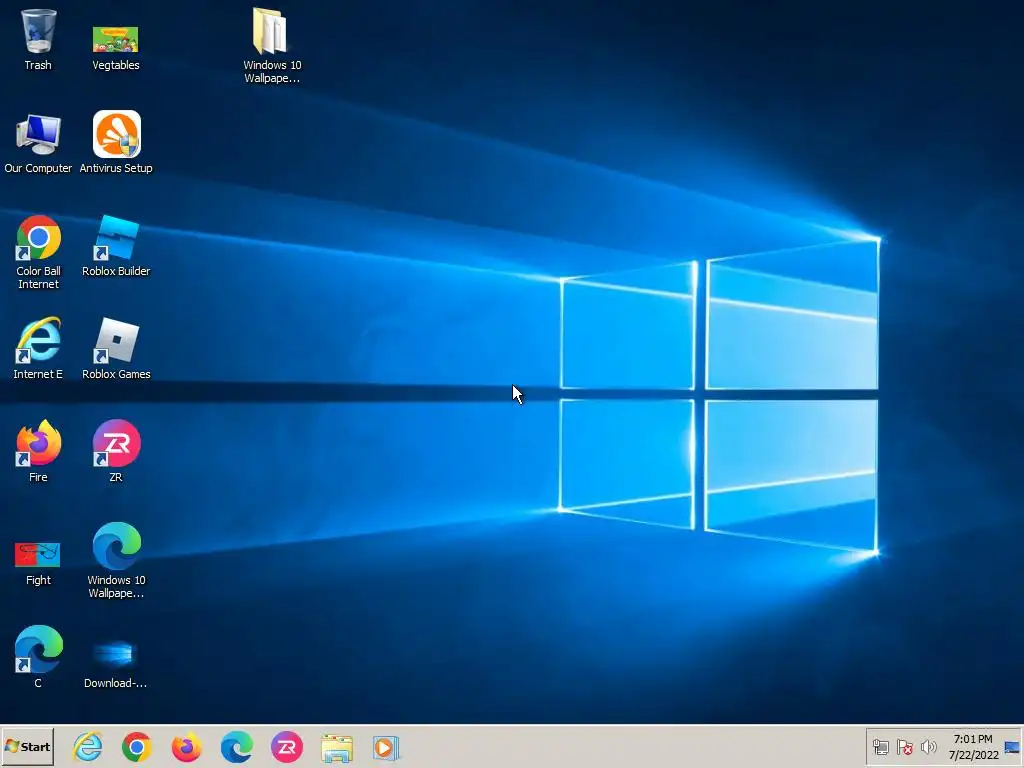
Task: Launch Firefox from the taskbar
Action: click(186, 747)
